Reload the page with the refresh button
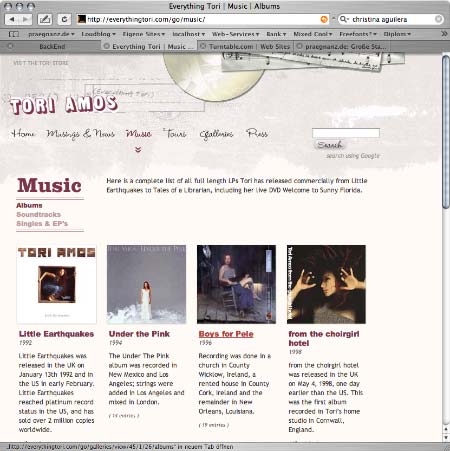The image size is (450, 451). pos(64,19)
